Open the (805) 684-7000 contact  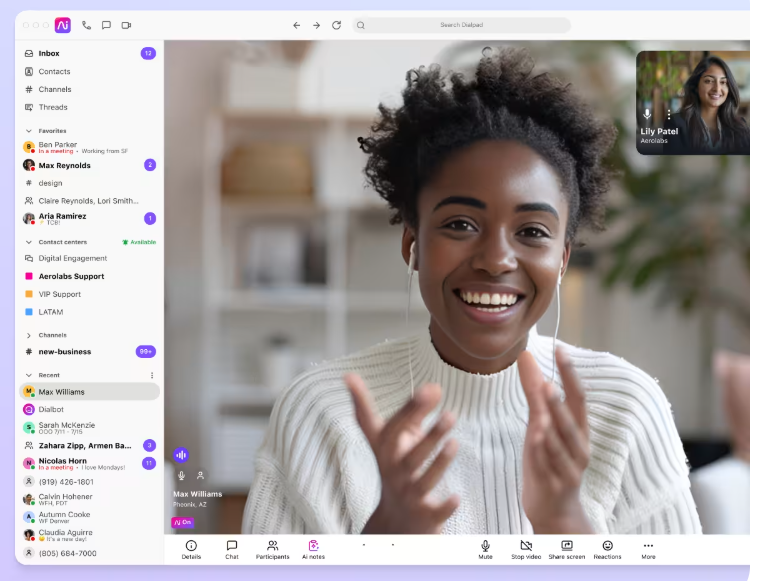tap(90, 553)
